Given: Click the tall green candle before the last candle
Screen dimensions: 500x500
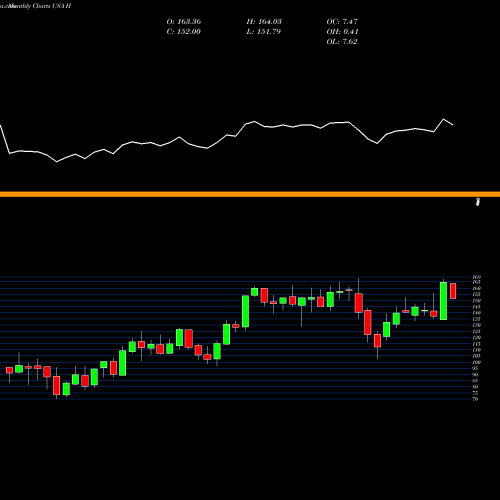Looking at the screenshot, I should tap(443, 301).
